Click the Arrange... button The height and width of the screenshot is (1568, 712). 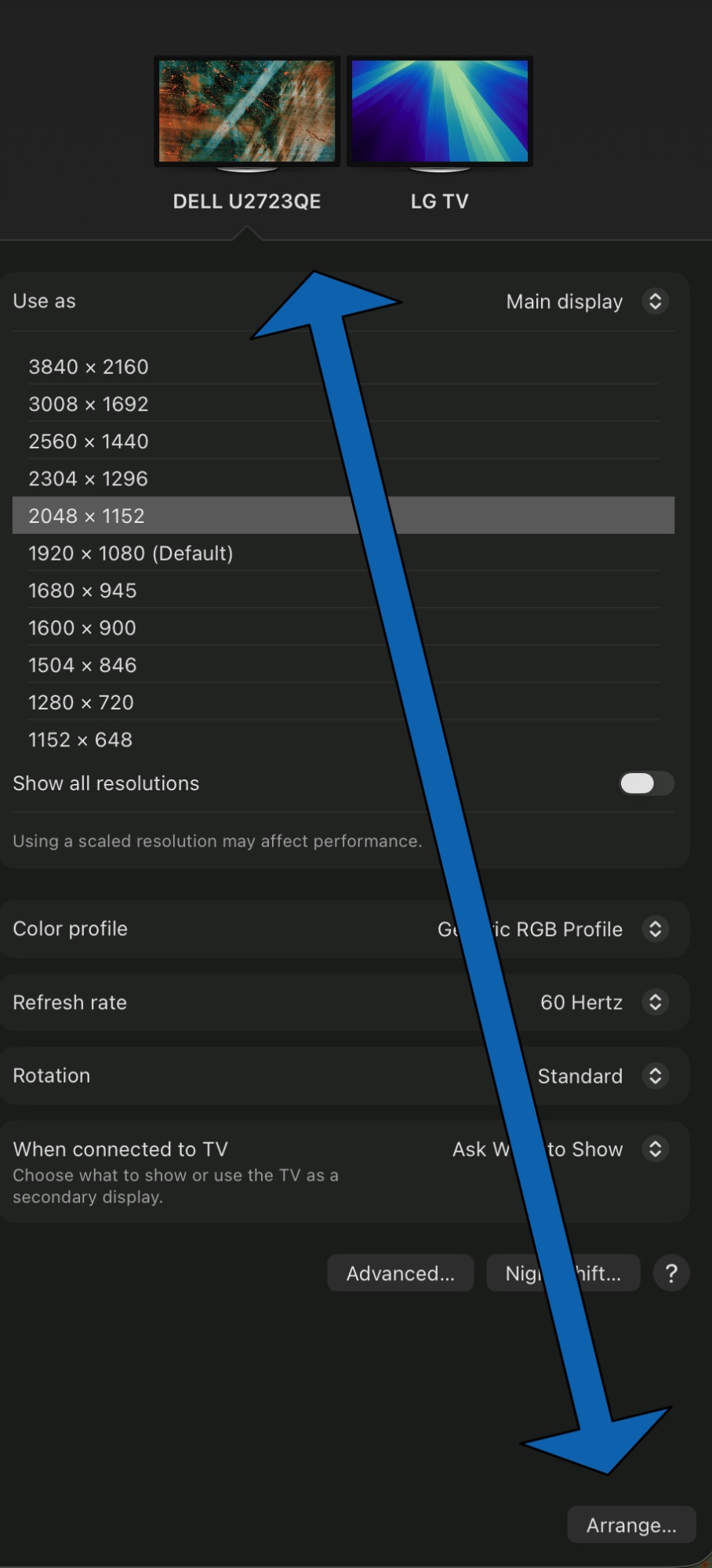click(x=631, y=1525)
